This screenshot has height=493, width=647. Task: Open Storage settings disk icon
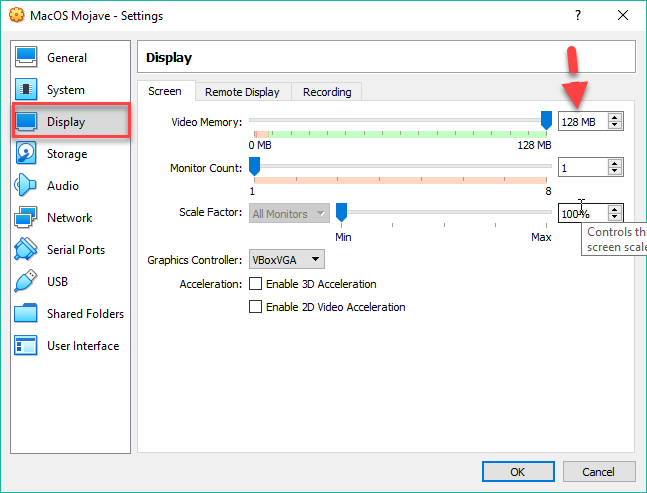click(27, 154)
